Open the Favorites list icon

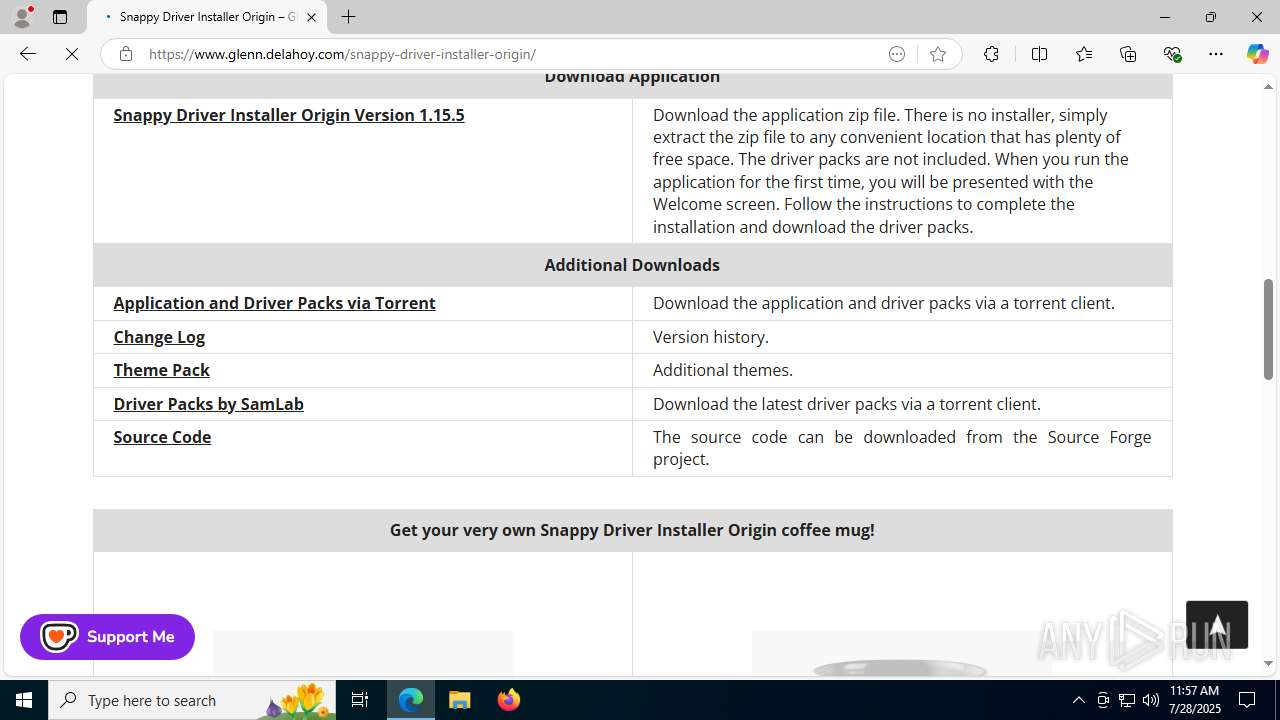tap(1084, 54)
